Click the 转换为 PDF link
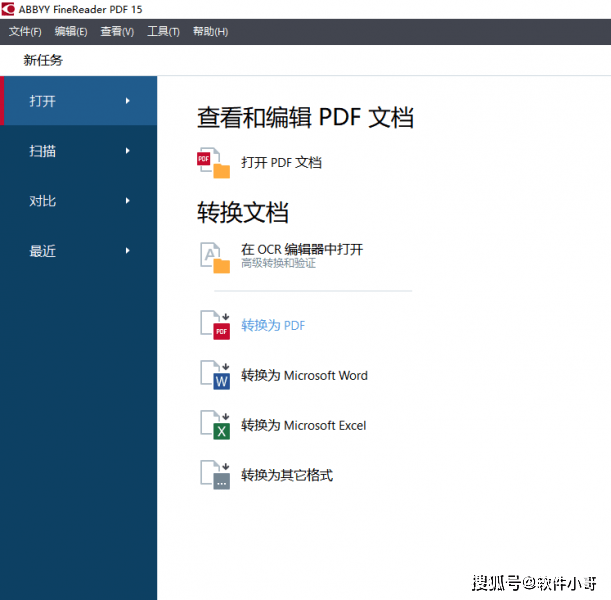This screenshot has height=600, width=611. coord(273,325)
